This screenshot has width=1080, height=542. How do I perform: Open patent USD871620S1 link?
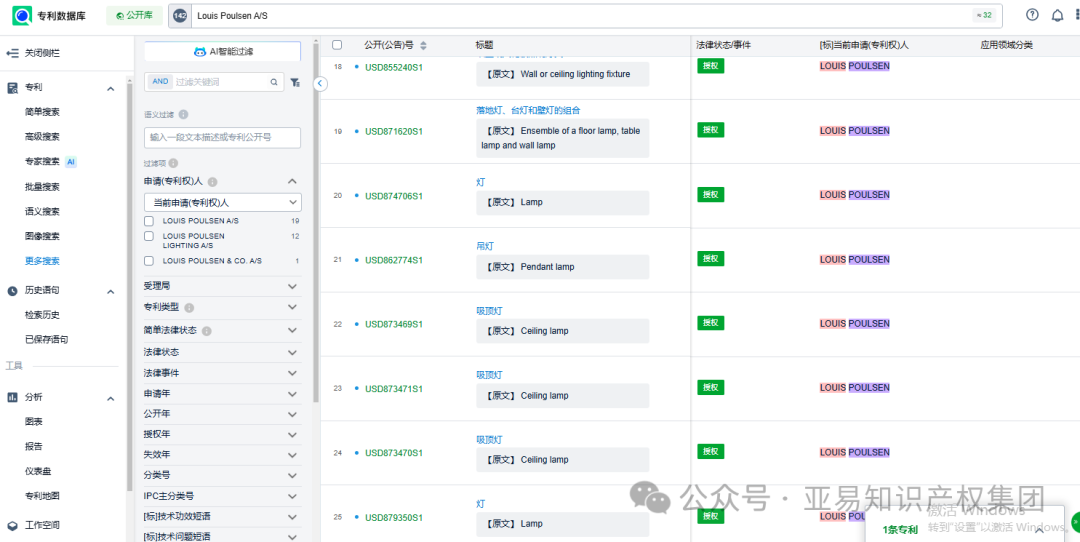tap(393, 131)
